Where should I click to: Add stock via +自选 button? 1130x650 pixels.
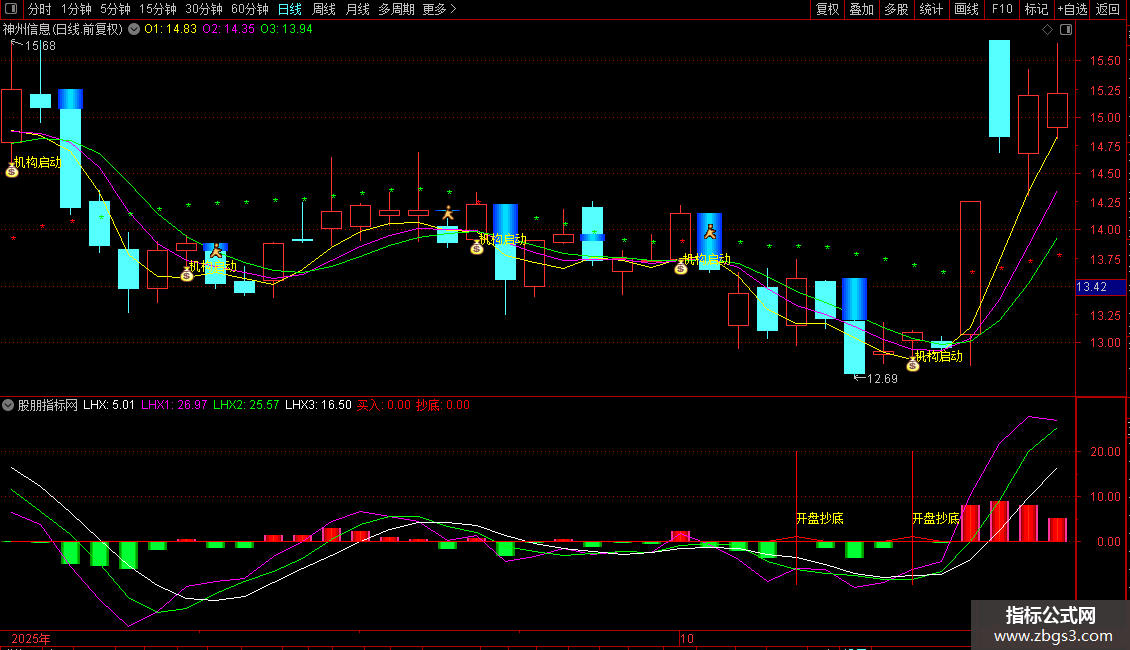pyautogui.click(x=1072, y=9)
